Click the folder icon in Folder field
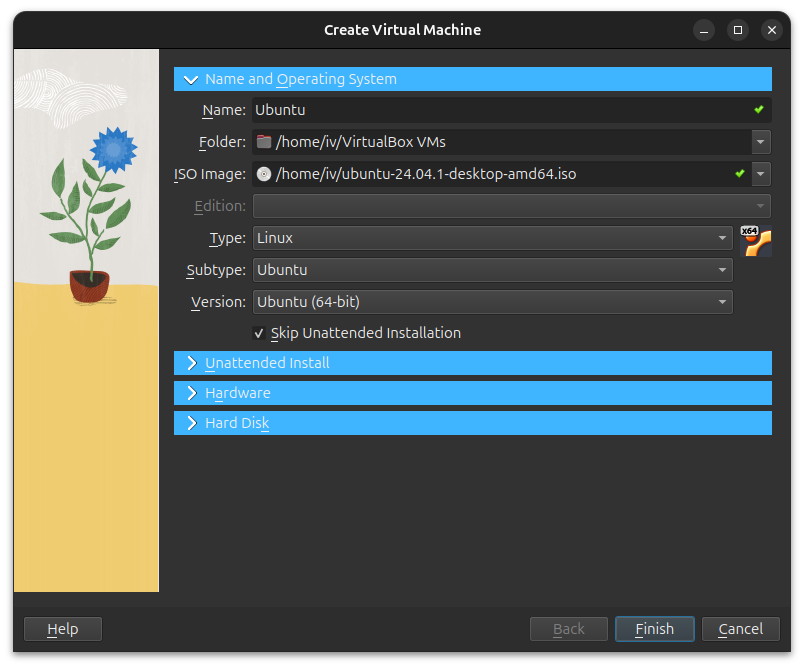The image size is (804, 668). (x=264, y=141)
